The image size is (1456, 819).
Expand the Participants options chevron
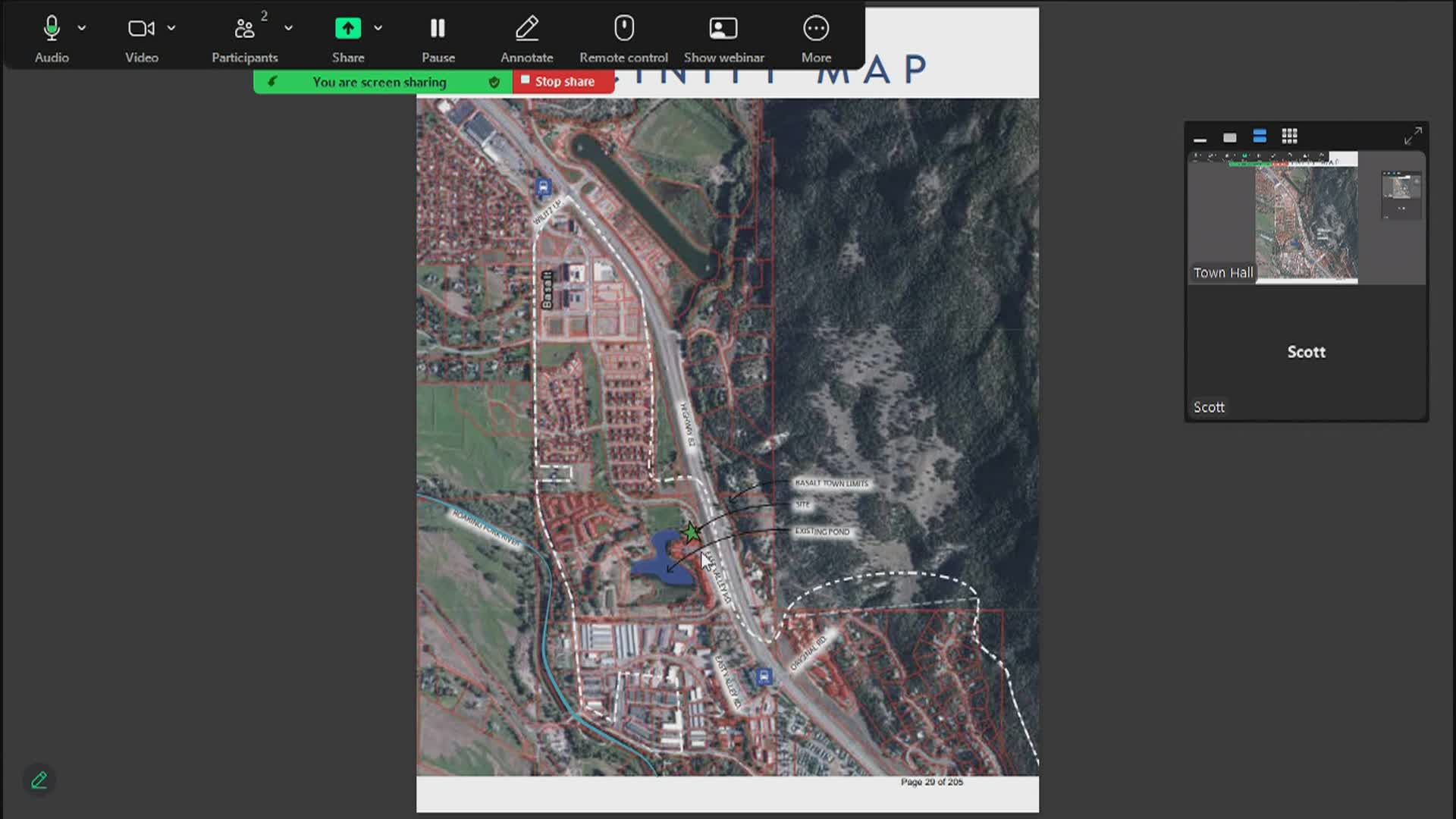click(x=288, y=28)
